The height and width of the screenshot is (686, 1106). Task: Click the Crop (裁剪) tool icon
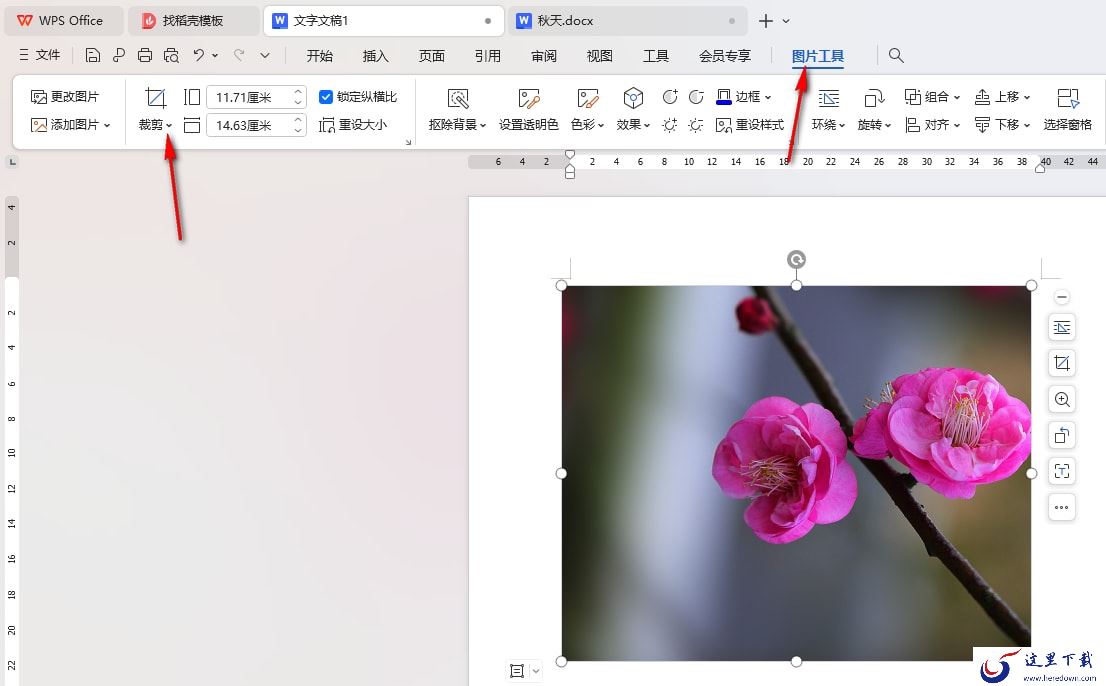[155, 98]
